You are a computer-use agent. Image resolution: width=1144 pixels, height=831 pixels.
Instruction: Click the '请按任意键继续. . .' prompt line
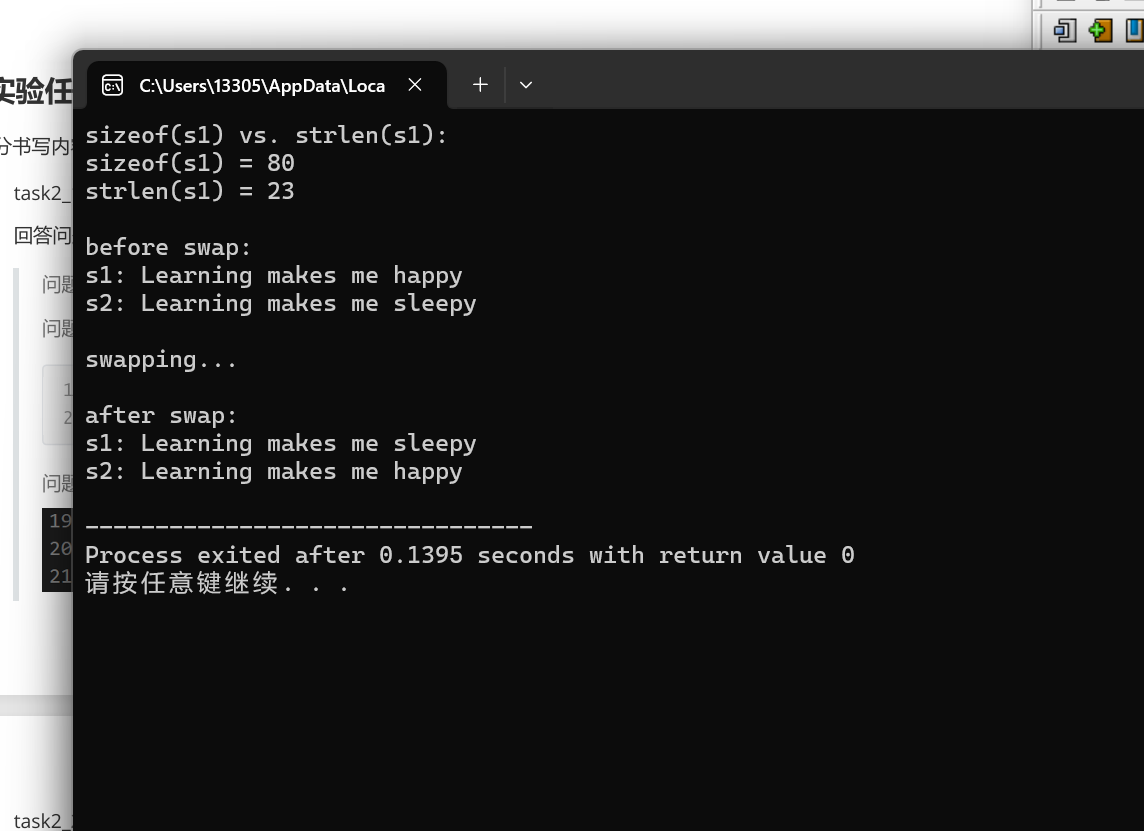217,584
